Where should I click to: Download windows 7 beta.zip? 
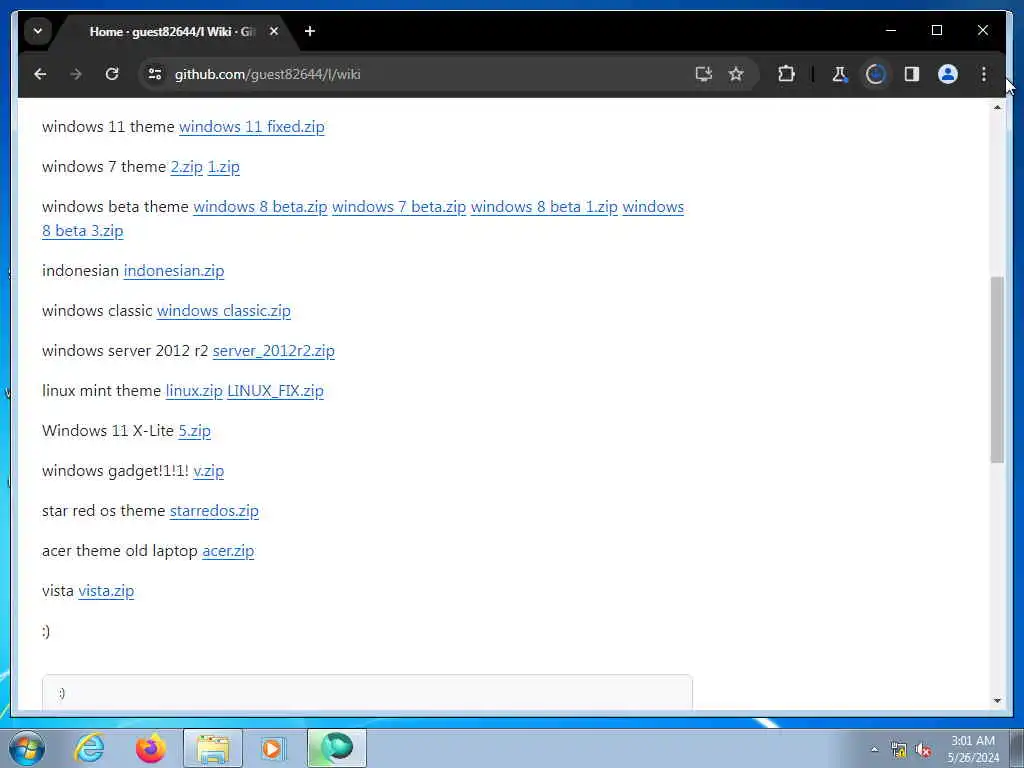coord(399,207)
